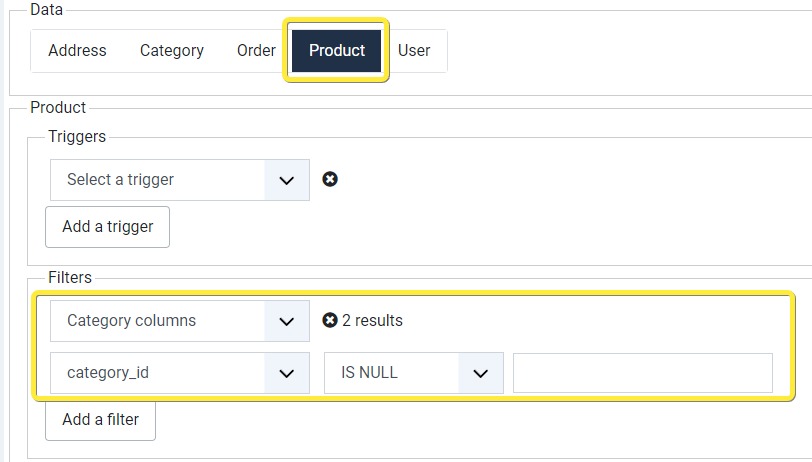812x462 pixels.
Task: Expand the IS NULL operator dropdown arrow
Action: (x=481, y=373)
